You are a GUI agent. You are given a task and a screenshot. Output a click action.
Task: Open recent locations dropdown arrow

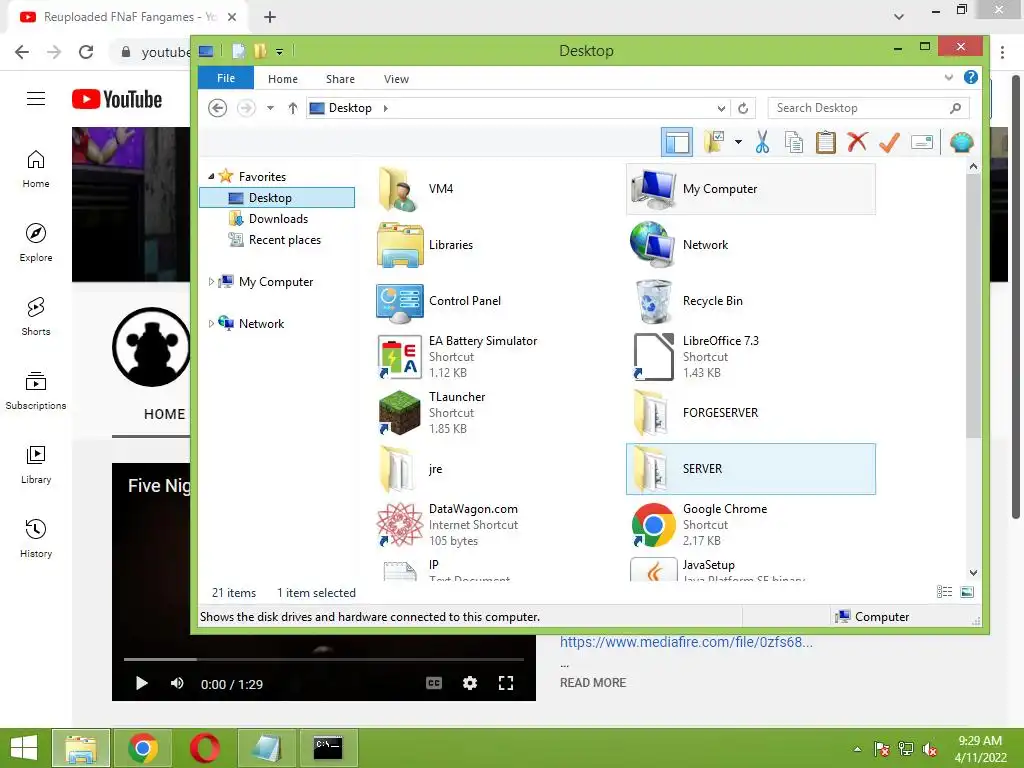tap(270, 108)
